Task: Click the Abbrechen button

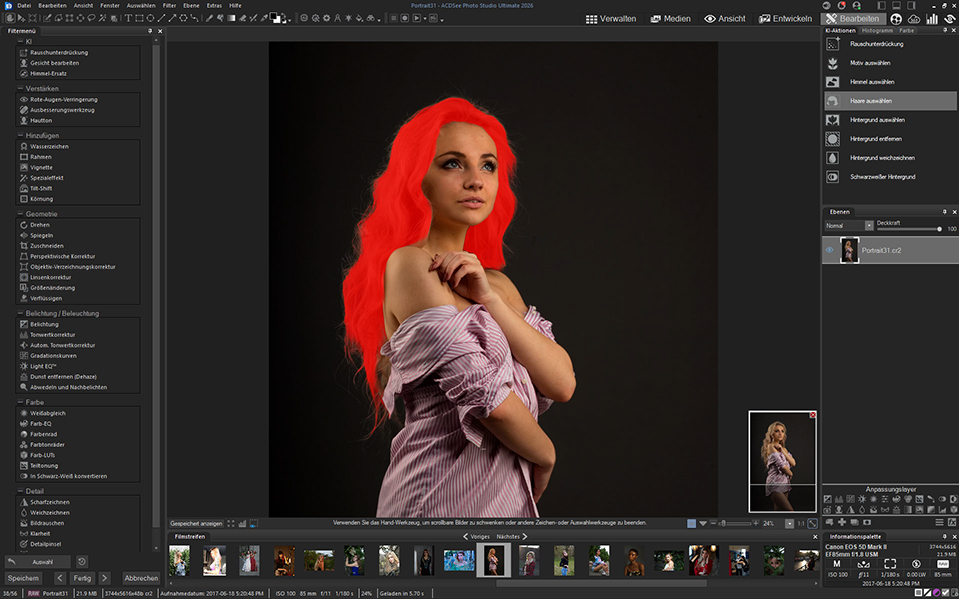Action: coord(140,578)
